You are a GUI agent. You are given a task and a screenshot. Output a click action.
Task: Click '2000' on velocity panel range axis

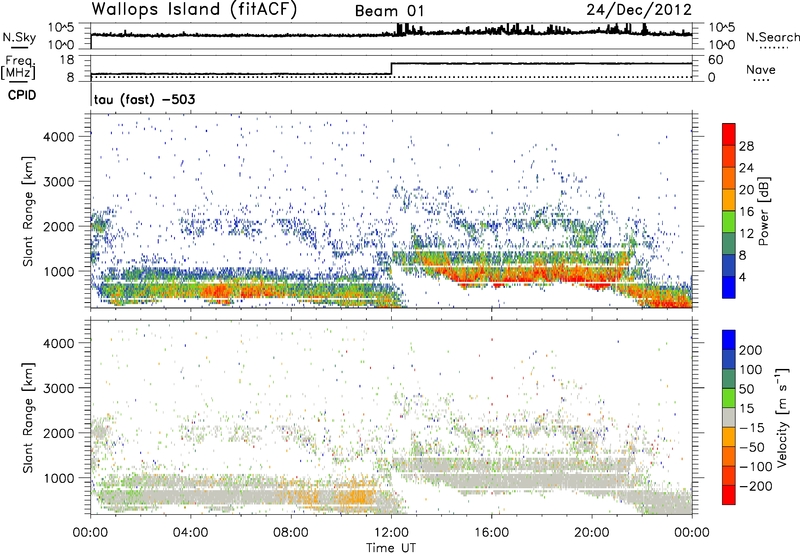(59, 433)
